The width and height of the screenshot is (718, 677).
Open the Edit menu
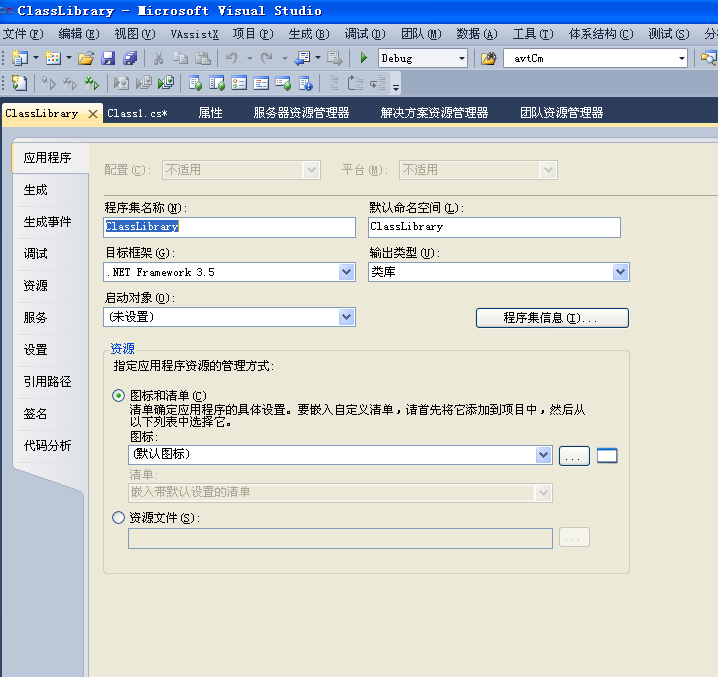(79, 34)
